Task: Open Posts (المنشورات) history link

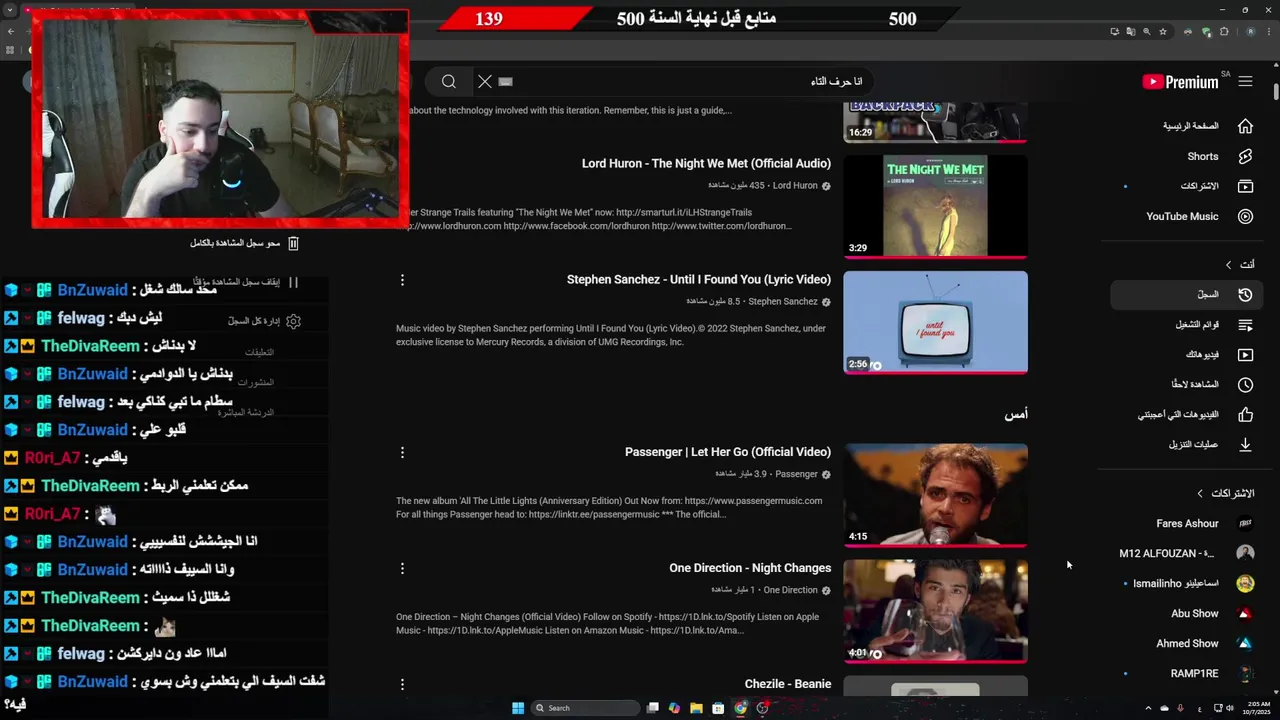Action: [256, 382]
